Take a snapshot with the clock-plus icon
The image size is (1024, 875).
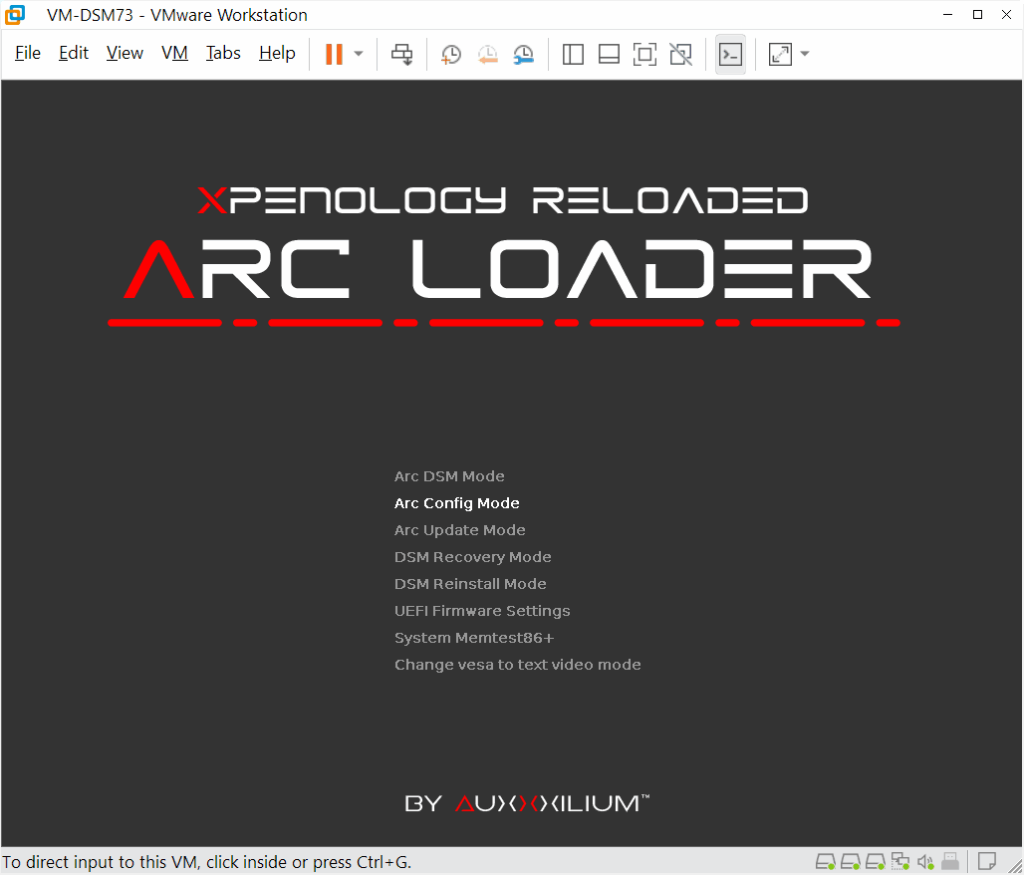(x=451, y=54)
